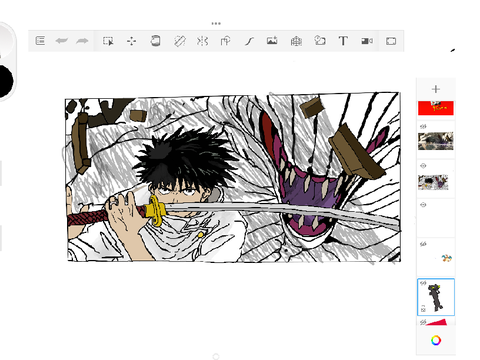The width and height of the screenshot is (480, 360).
Task: Undo the last stroke
Action: point(62,41)
